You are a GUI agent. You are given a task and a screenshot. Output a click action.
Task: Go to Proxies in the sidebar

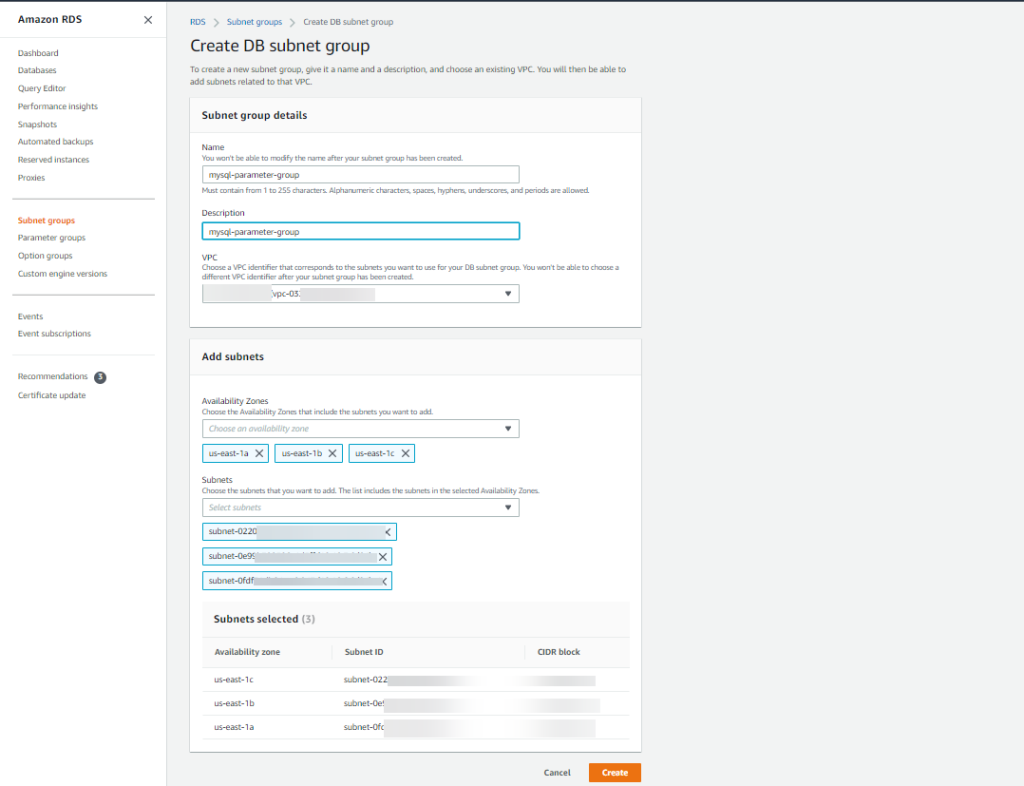point(31,178)
